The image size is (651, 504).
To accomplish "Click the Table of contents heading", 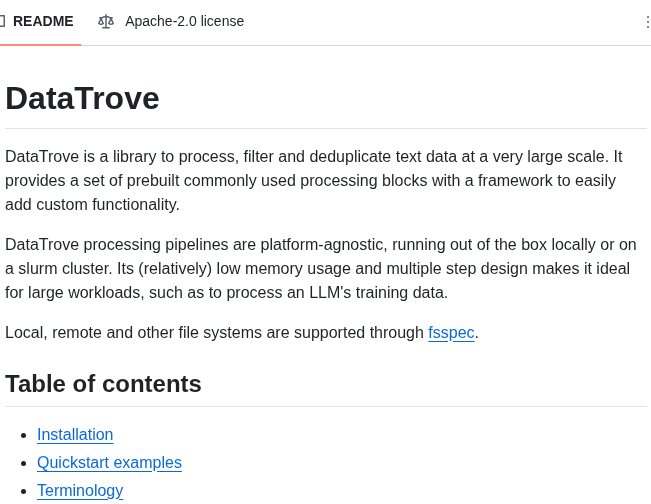I will click(x=103, y=383).
